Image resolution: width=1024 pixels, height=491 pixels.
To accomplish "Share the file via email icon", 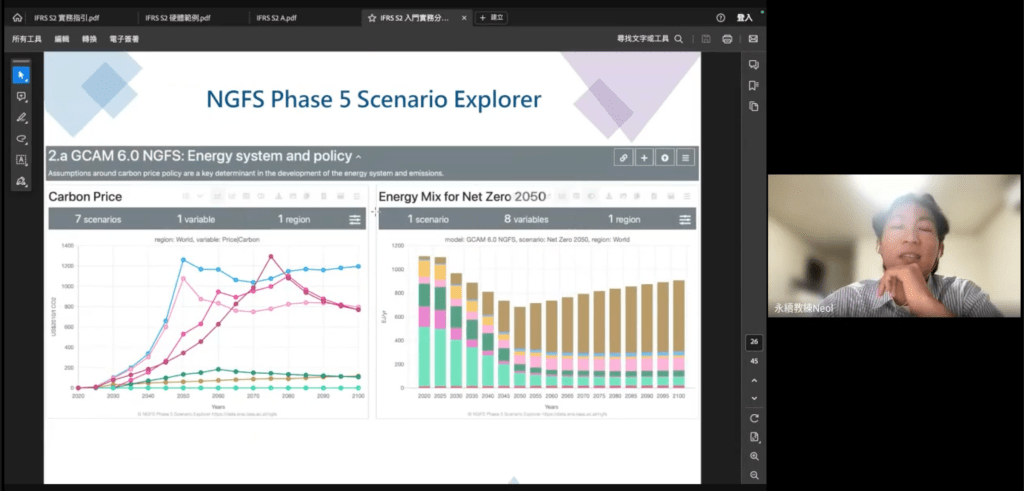I will 753,39.
